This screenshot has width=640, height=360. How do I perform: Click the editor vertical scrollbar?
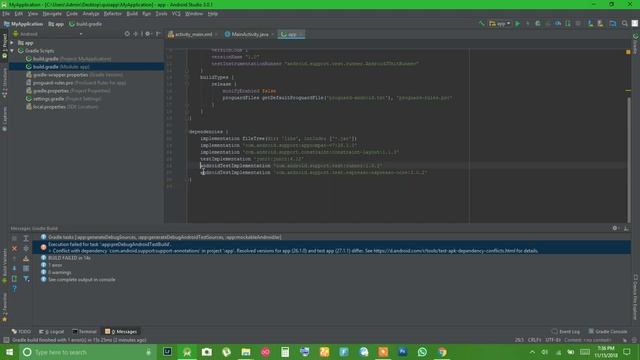point(629,159)
